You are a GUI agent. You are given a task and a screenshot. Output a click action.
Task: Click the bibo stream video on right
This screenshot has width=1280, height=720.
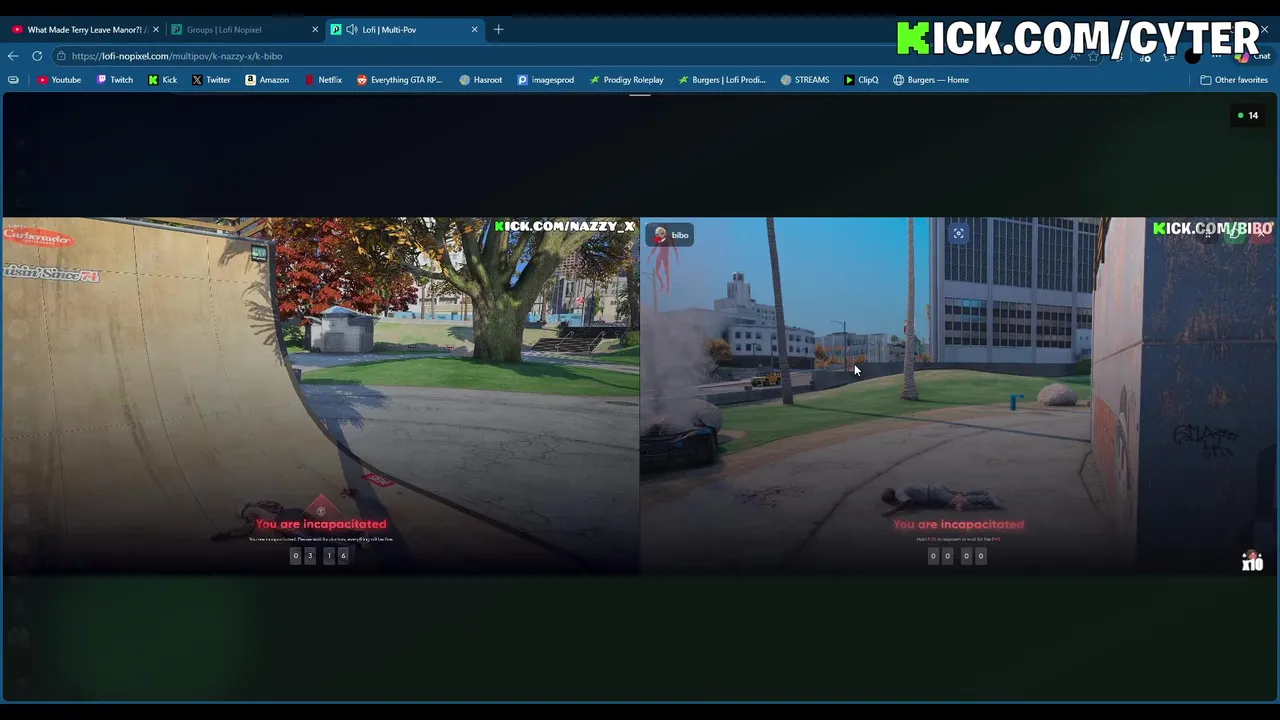tap(958, 396)
